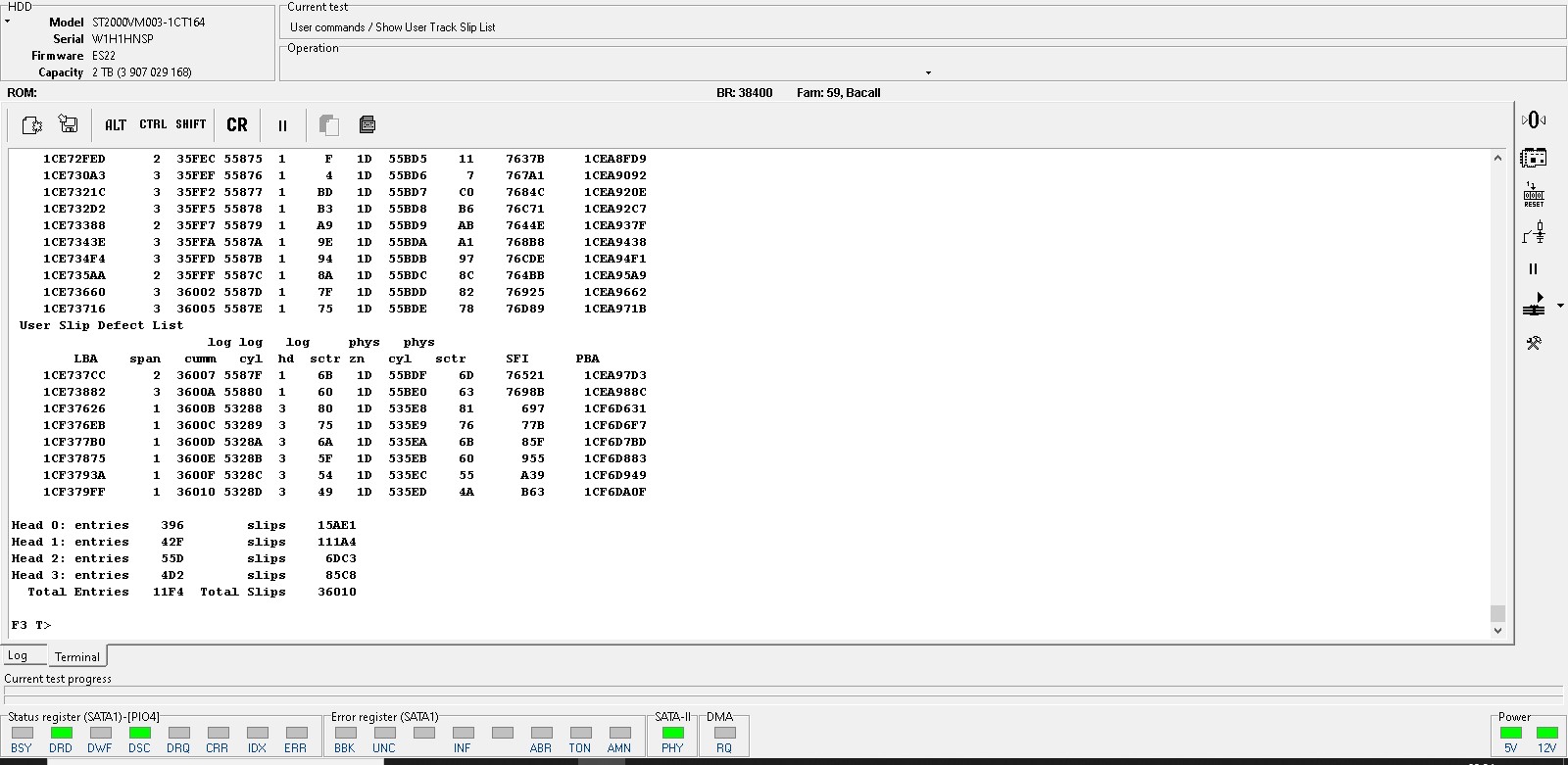Click the HDD model value ST2000VM003-1CT164
Image resolution: width=1568 pixels, height=765 pixels.
coord(149,22)
